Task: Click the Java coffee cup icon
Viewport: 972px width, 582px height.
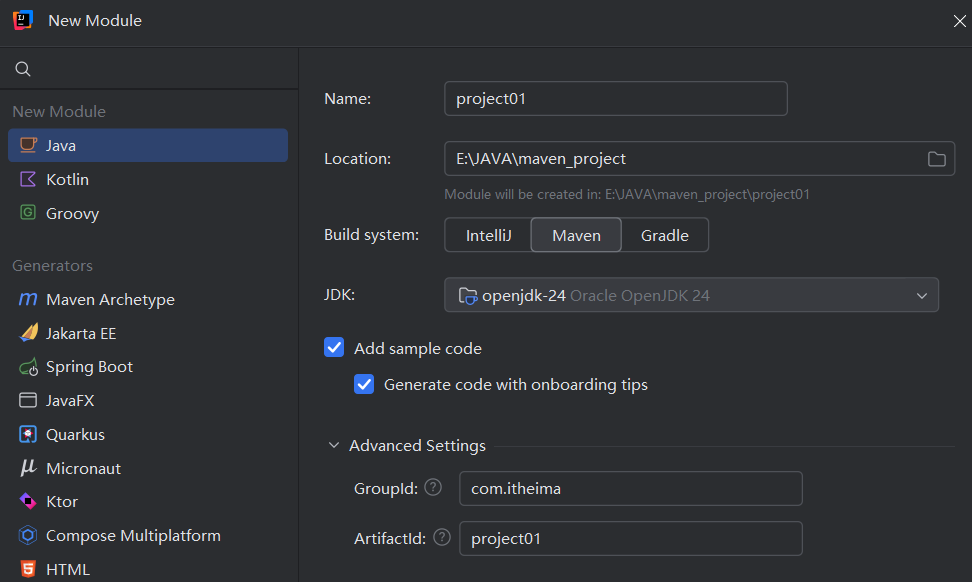Action: pyautogui.click(x=28, y=145)
